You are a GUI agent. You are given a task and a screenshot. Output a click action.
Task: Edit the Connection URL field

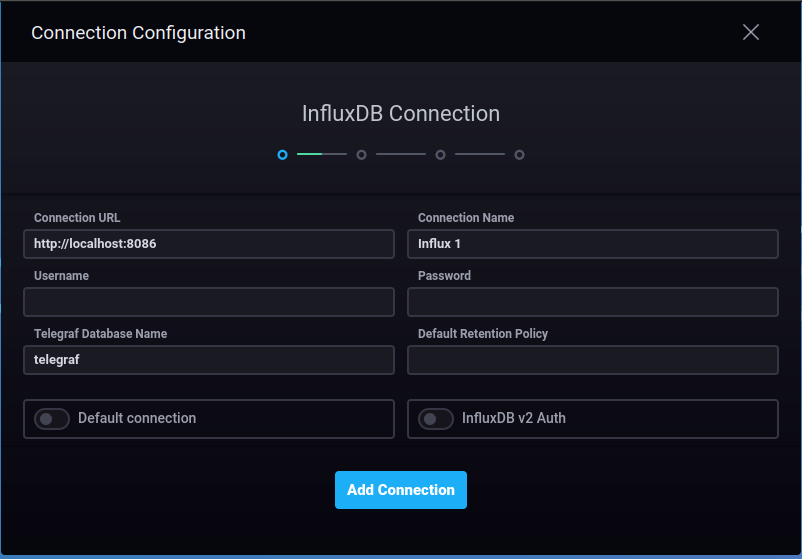209,244
